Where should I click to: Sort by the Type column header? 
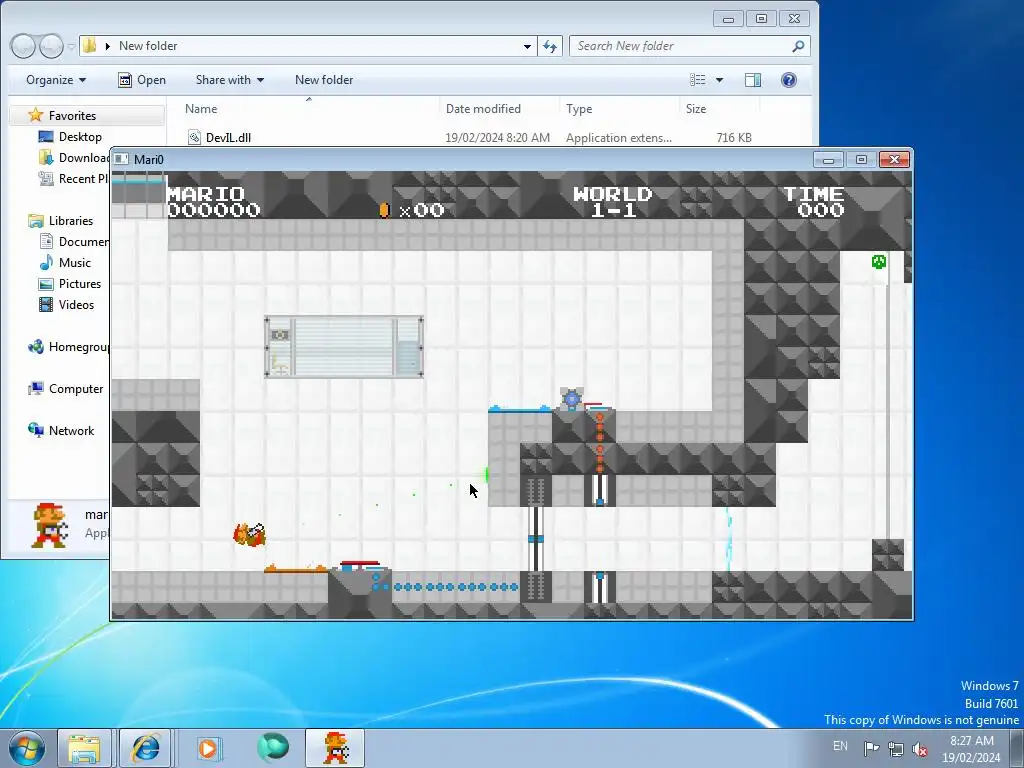579,108
